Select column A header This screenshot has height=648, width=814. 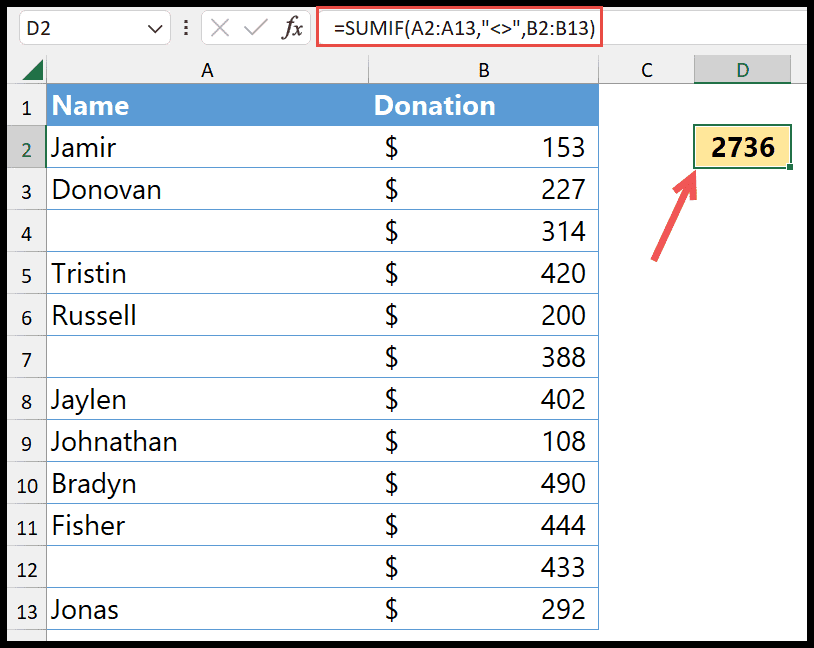coord(207,70)
